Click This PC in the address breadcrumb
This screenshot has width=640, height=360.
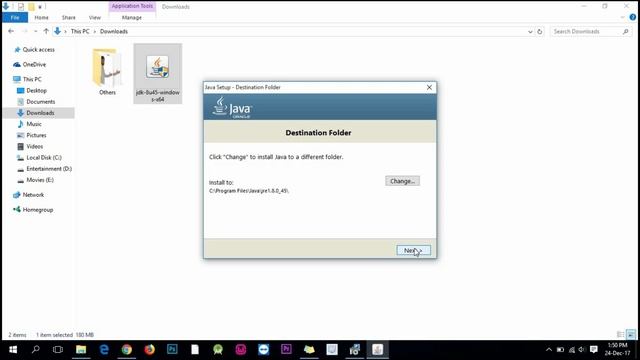(80, 31)
